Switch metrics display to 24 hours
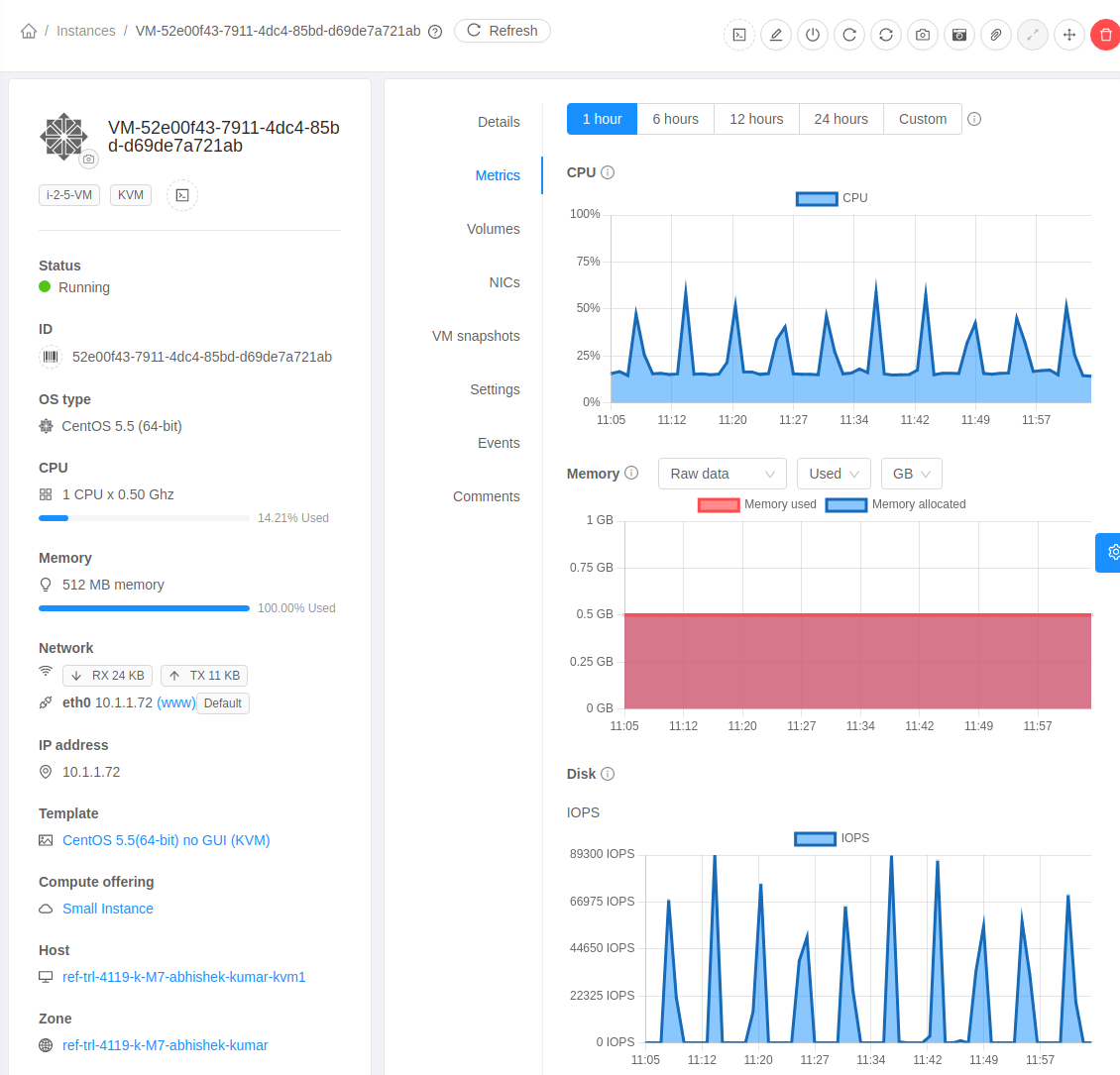Viewport: 1120px width, 1075px height. click(x=840, y=119)
